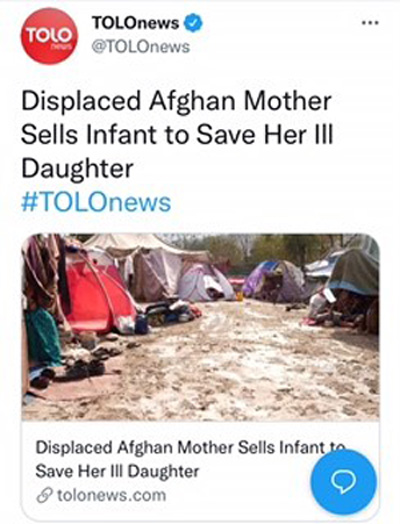Screen dimensions: 400x524
Task: Click 'Save Her Ill Daughter' in the card caption
Action: (117, 471)
